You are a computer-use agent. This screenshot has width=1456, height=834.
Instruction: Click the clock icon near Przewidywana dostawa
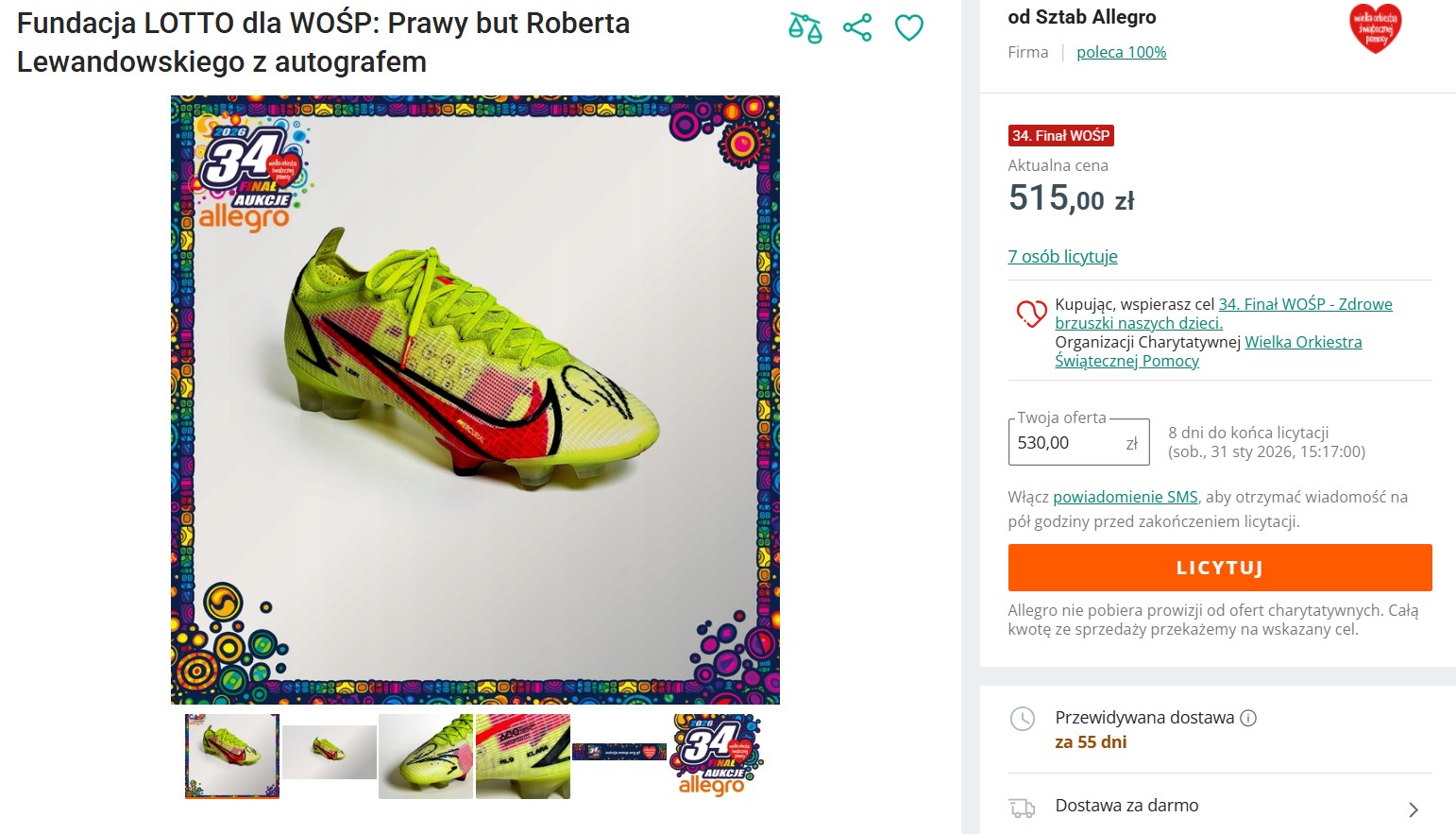pos(1023,719)
